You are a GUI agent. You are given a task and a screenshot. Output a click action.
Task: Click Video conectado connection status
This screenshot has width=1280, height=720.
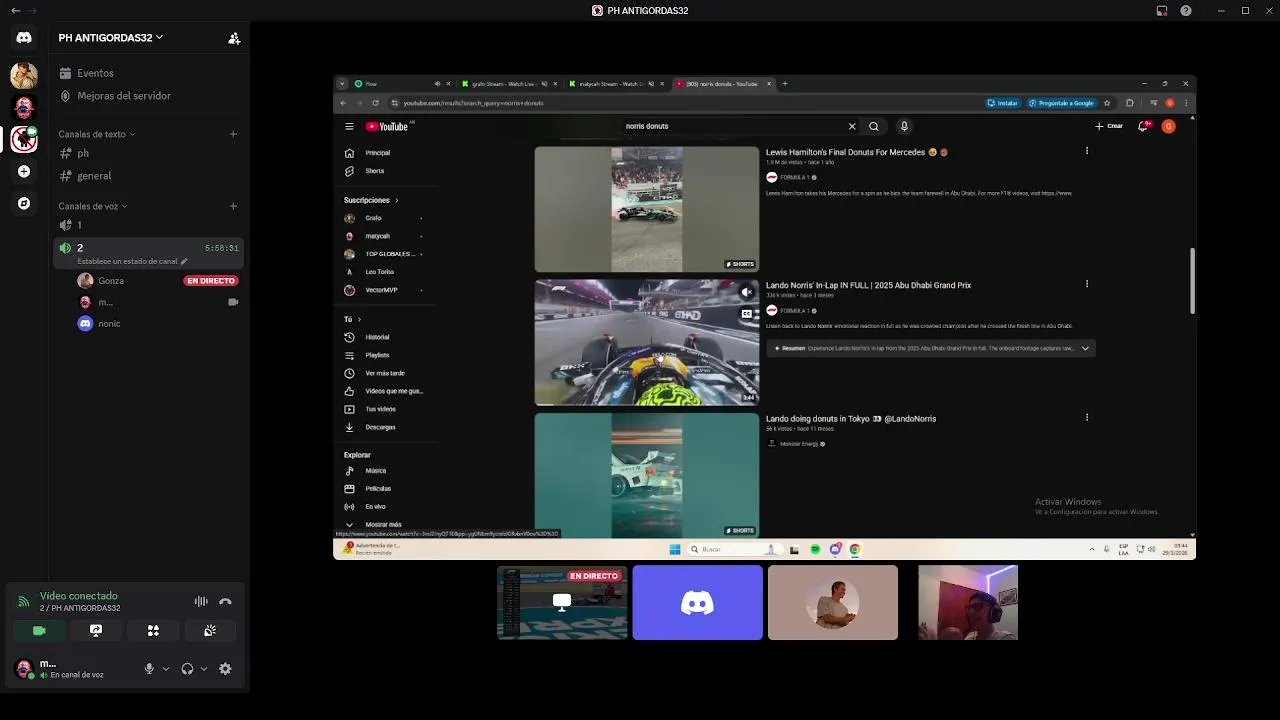point(79,596)
